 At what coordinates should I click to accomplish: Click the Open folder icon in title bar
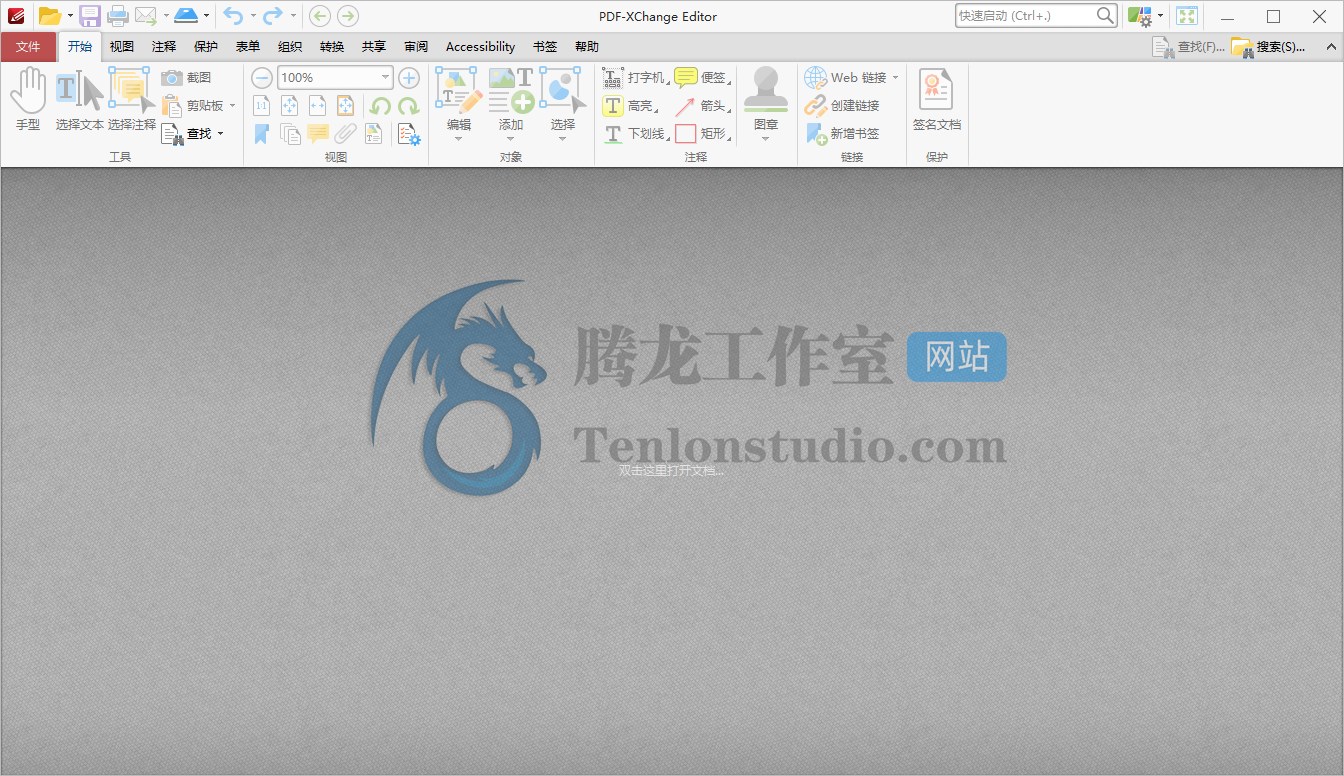click(x=49, y=15)
